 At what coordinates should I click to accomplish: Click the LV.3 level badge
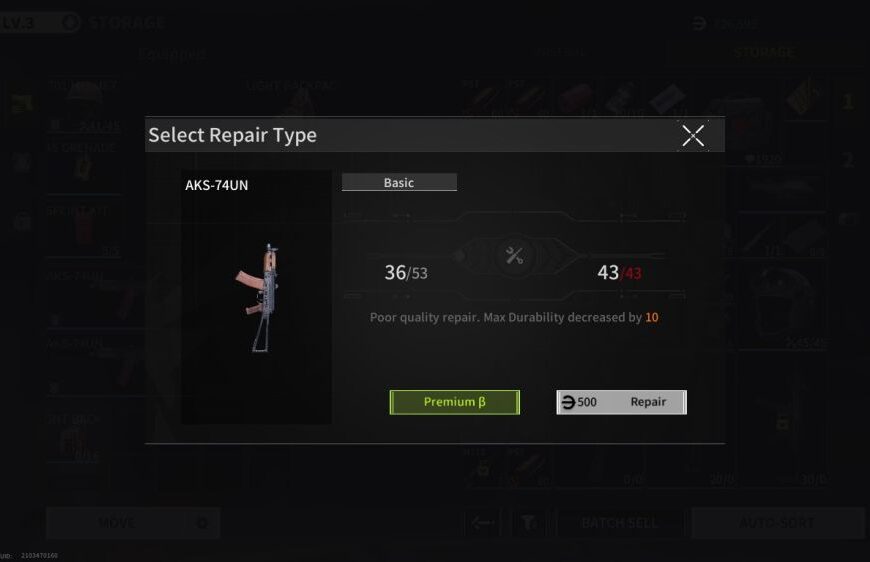18,23
